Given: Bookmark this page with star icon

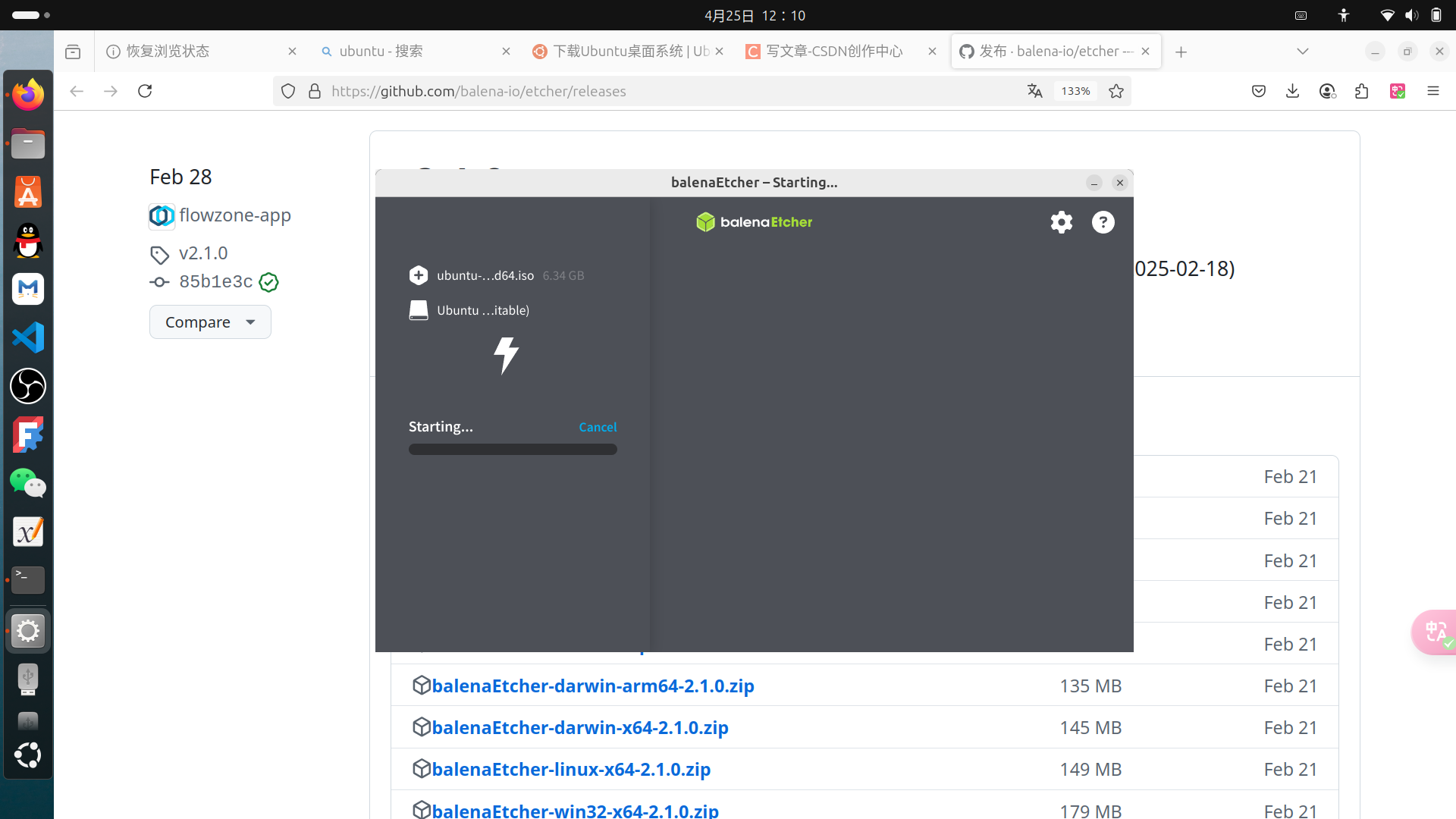Looking at the screenshot, I should point(1116,91).
